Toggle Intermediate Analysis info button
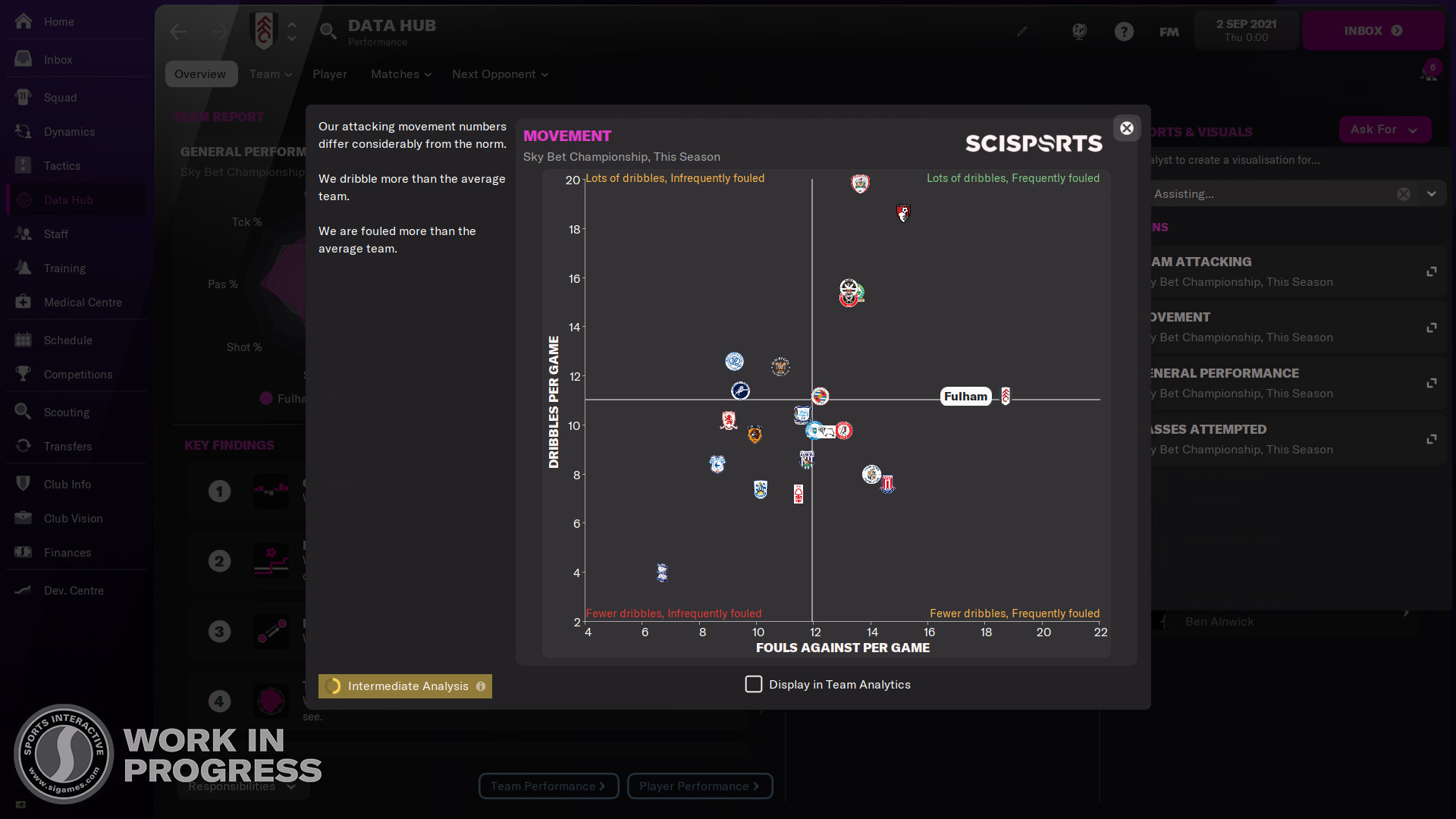The height and width of the screenshot is (819, 1456). (x=481, y=686)
